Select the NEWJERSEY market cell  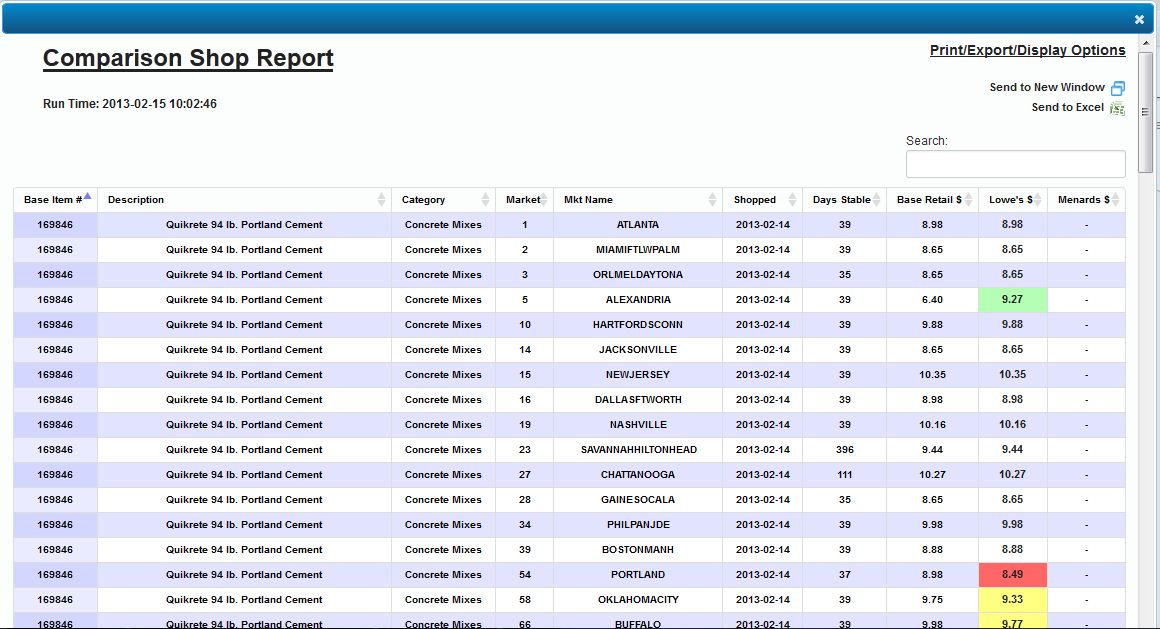(x=638, y=374)
